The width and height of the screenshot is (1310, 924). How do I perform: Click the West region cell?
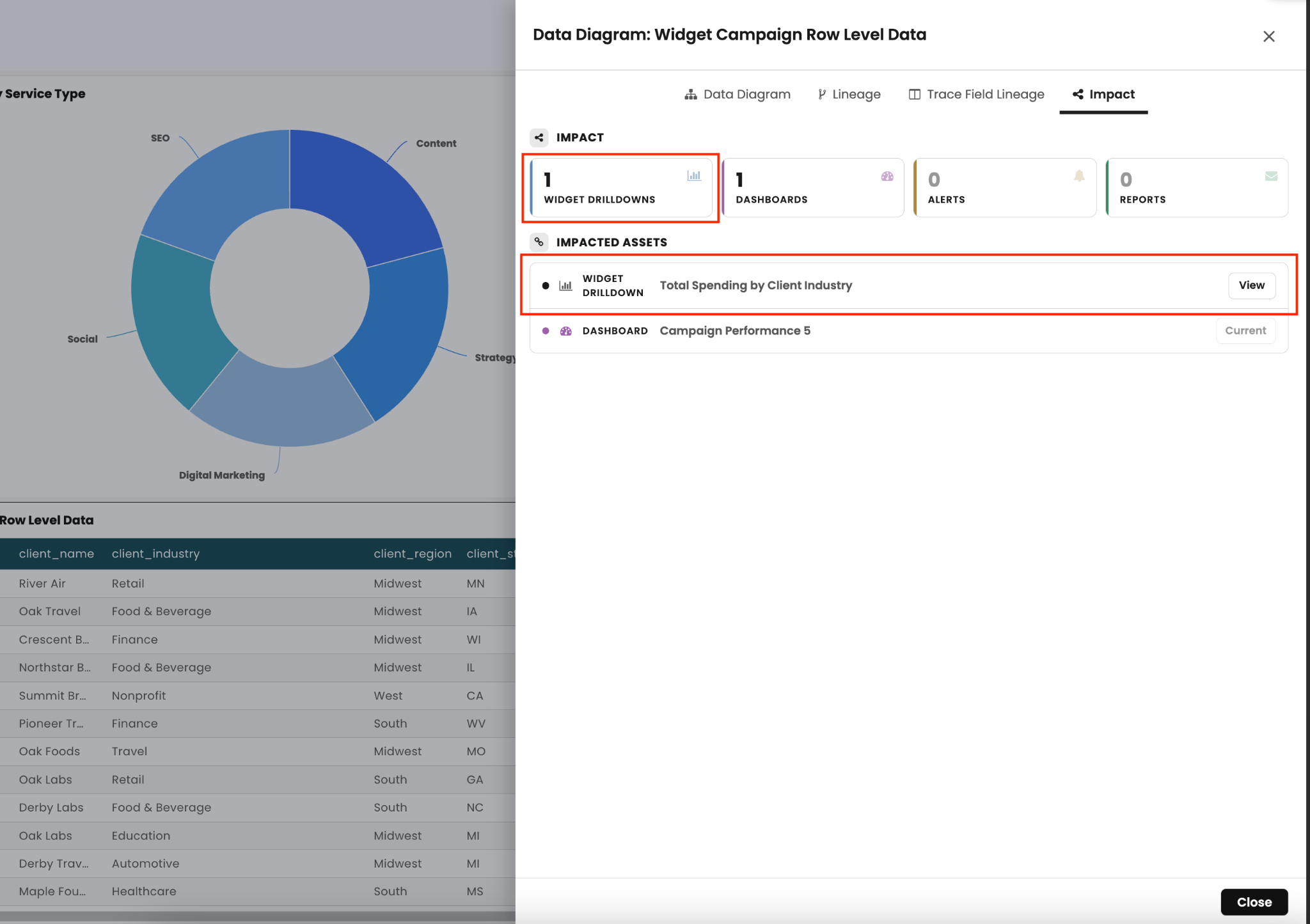[x=388, y=696]
